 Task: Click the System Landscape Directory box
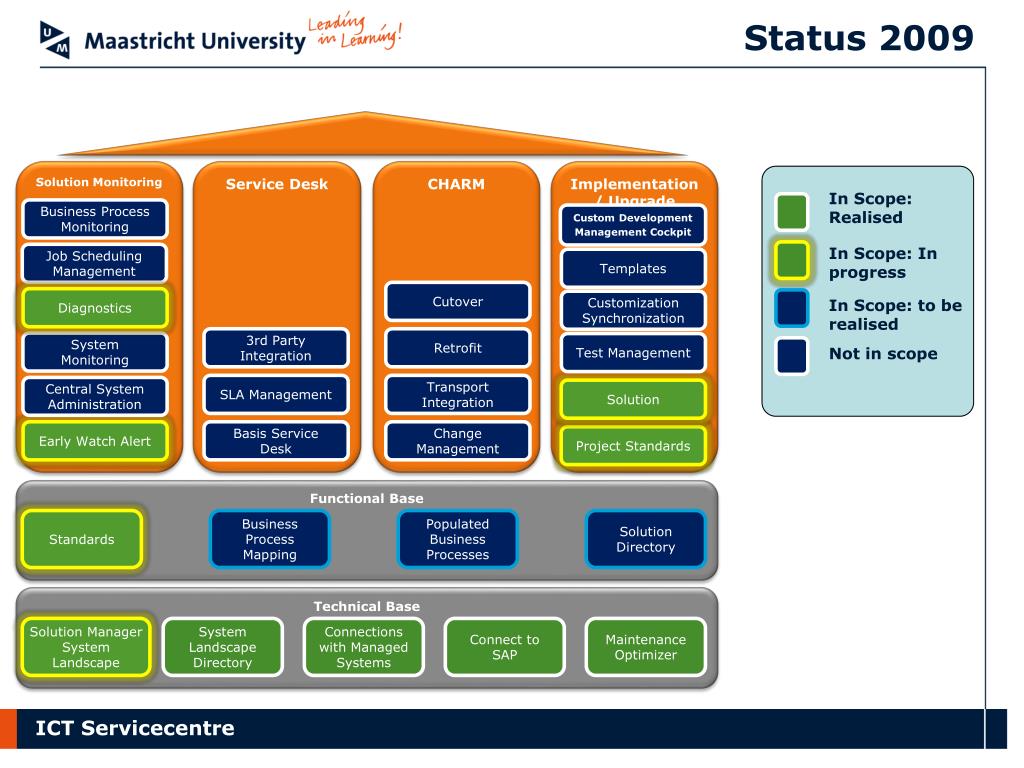223,647
